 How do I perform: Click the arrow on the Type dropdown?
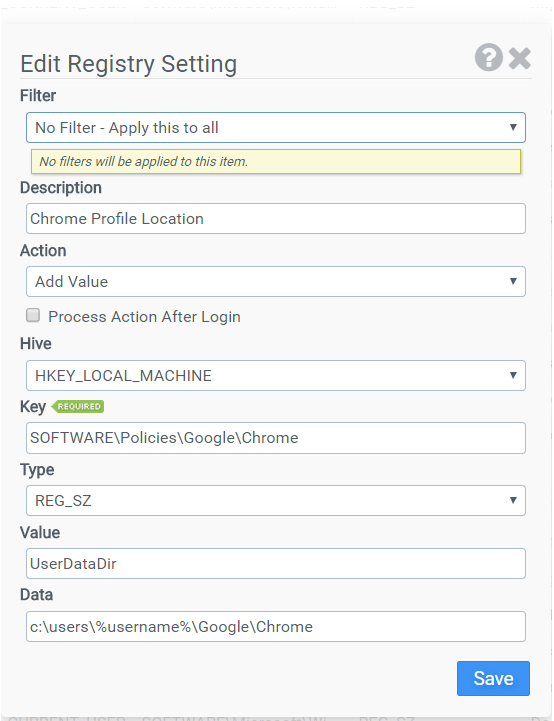point(513,500)
